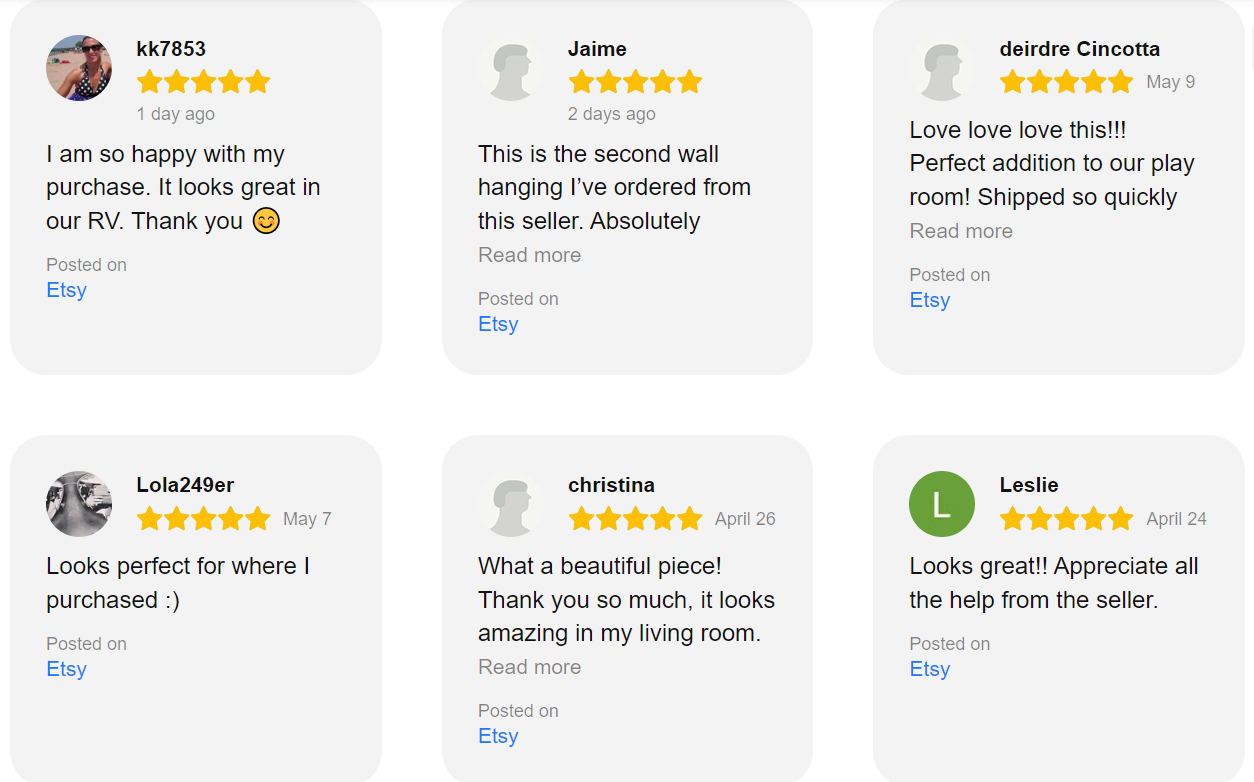Screen dimensions: 1254x782
Task: Click the star rating on christina's review
Action: pyautogui.click(x=635, y=518)
